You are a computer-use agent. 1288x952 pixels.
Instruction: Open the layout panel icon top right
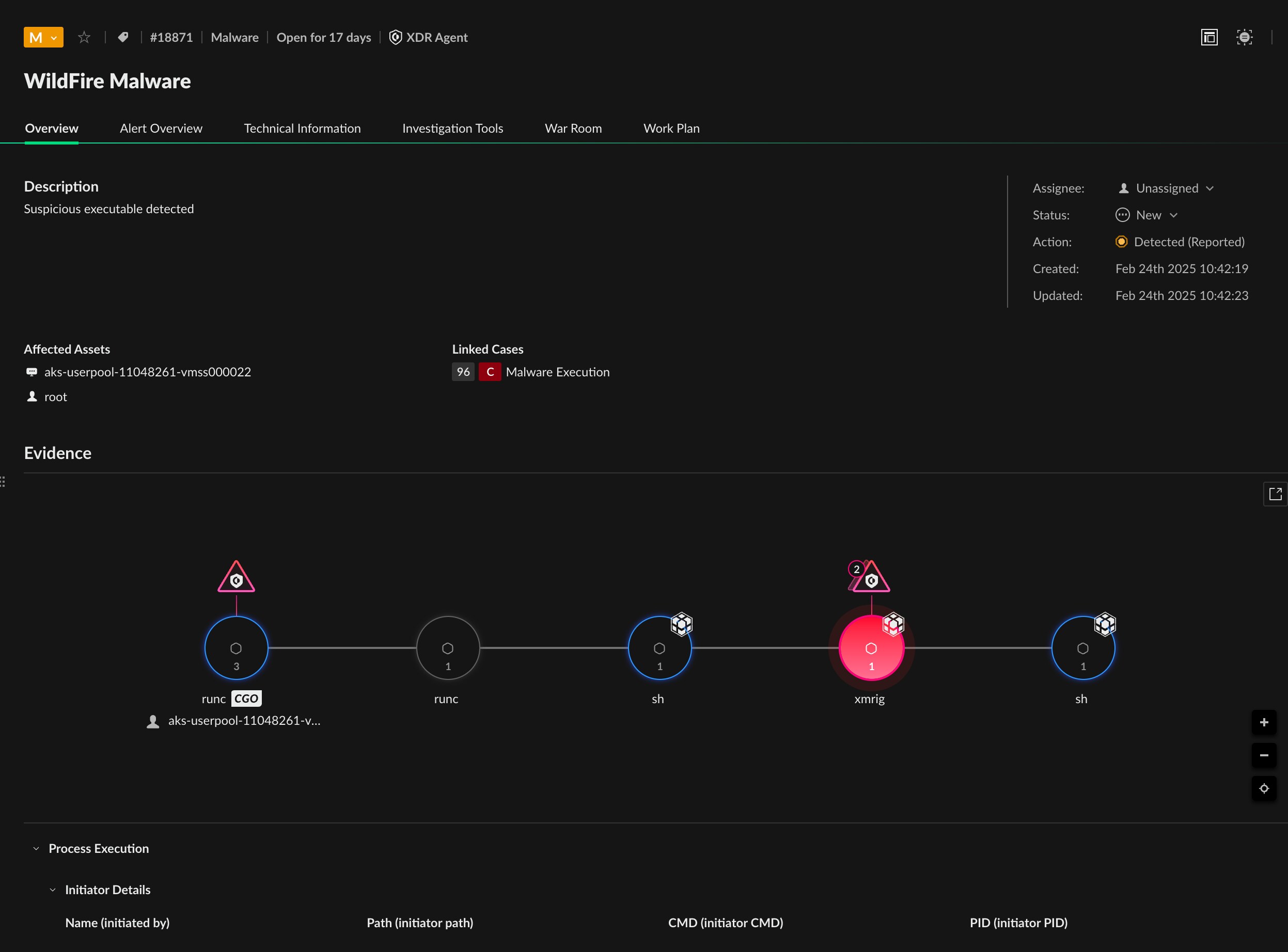click(x=1209, y=38)
